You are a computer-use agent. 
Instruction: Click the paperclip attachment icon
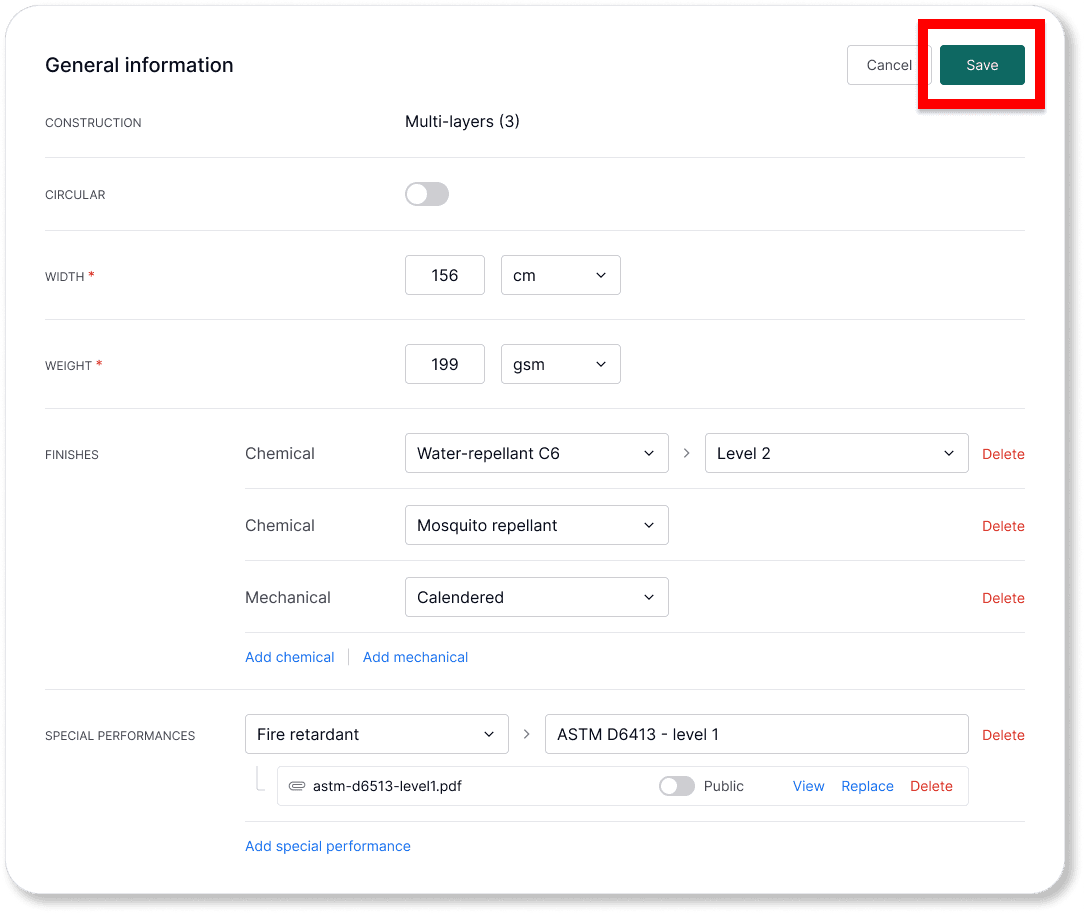(x=297, y=786)
